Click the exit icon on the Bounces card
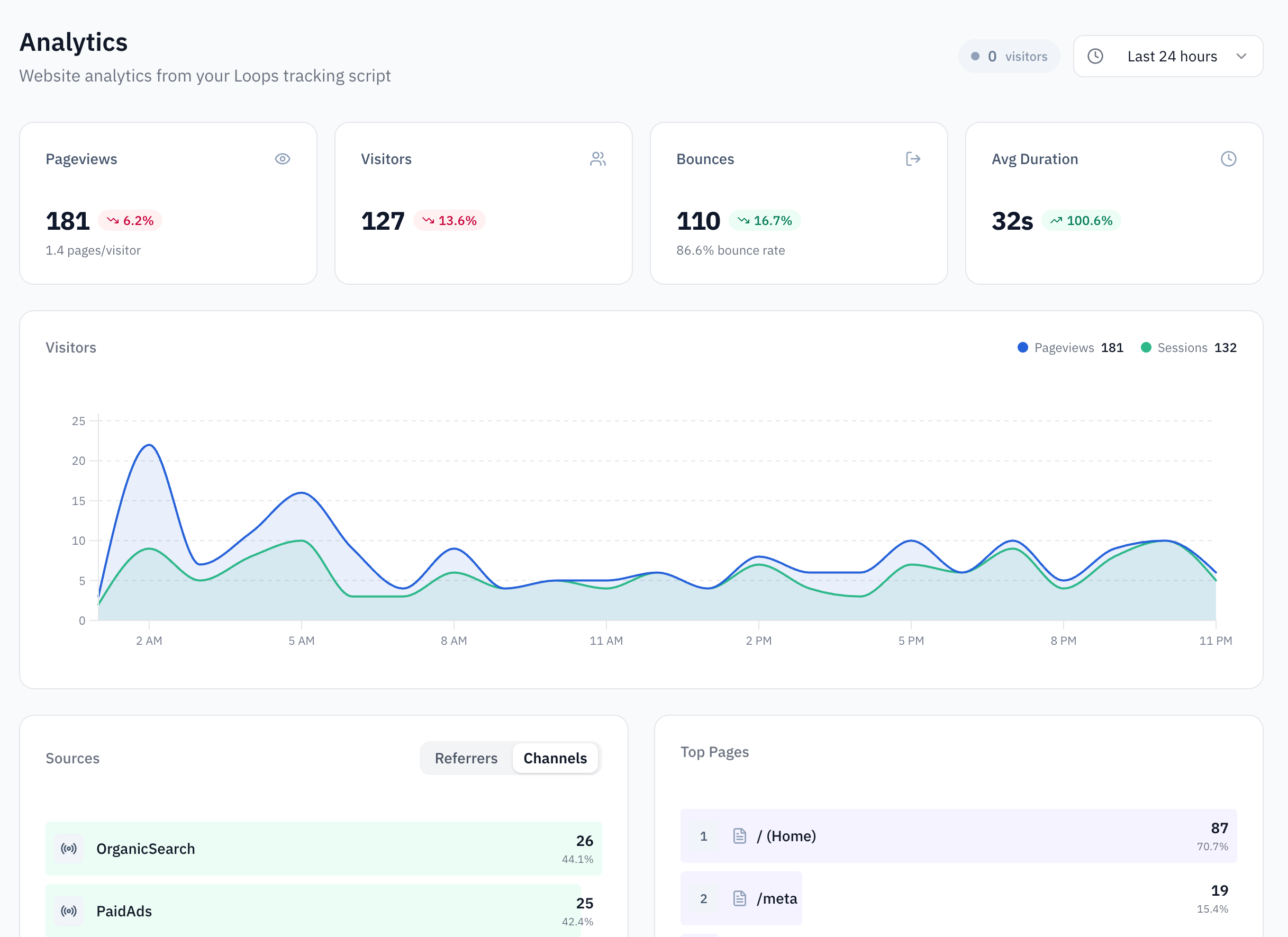Image resolution: width=1288 pixels, height=937 pixels. tap(913, 159)
